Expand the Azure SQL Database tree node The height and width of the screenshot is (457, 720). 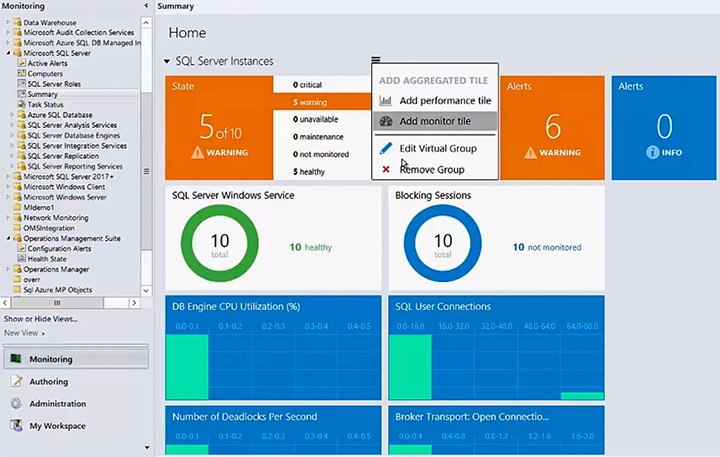tap(12, 115)
